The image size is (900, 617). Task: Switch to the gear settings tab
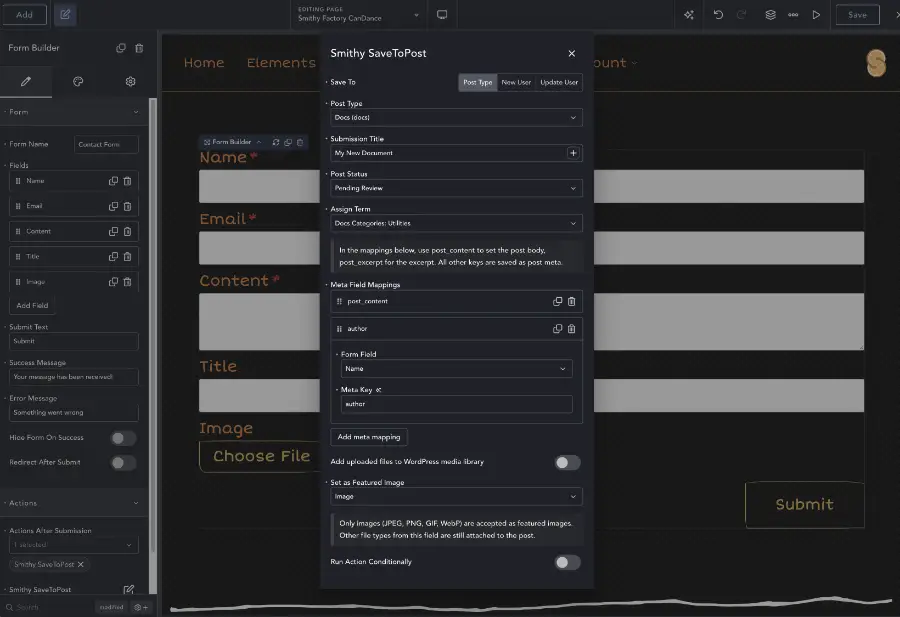tap(130, 82)
